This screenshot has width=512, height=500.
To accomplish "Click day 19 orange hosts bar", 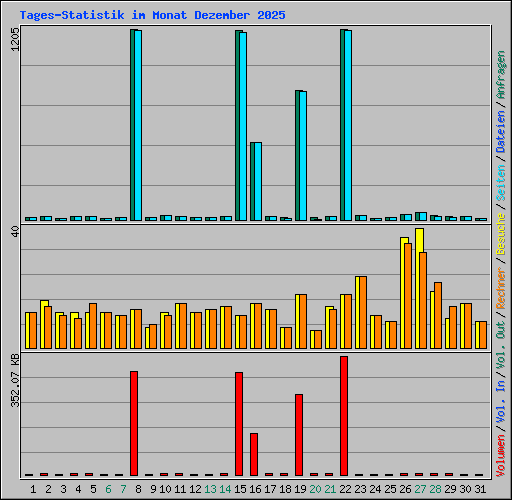I will tap(303, 321).
